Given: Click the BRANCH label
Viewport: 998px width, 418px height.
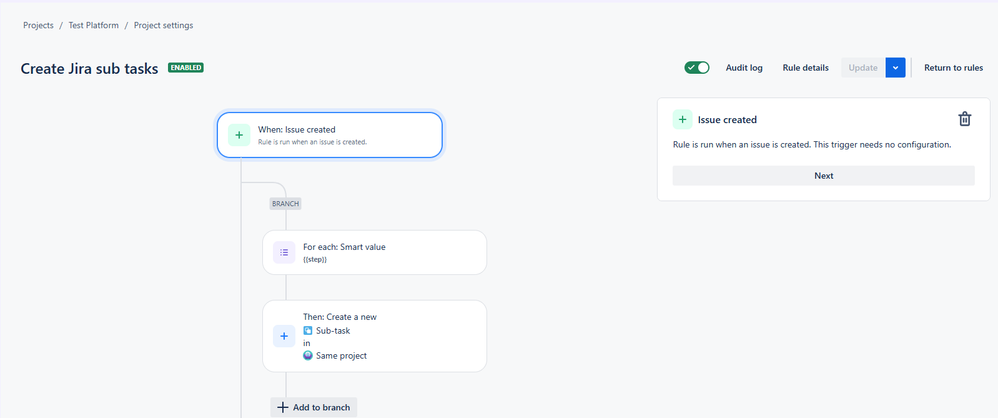Looking at the screenshot, I should tap(285, 204).
